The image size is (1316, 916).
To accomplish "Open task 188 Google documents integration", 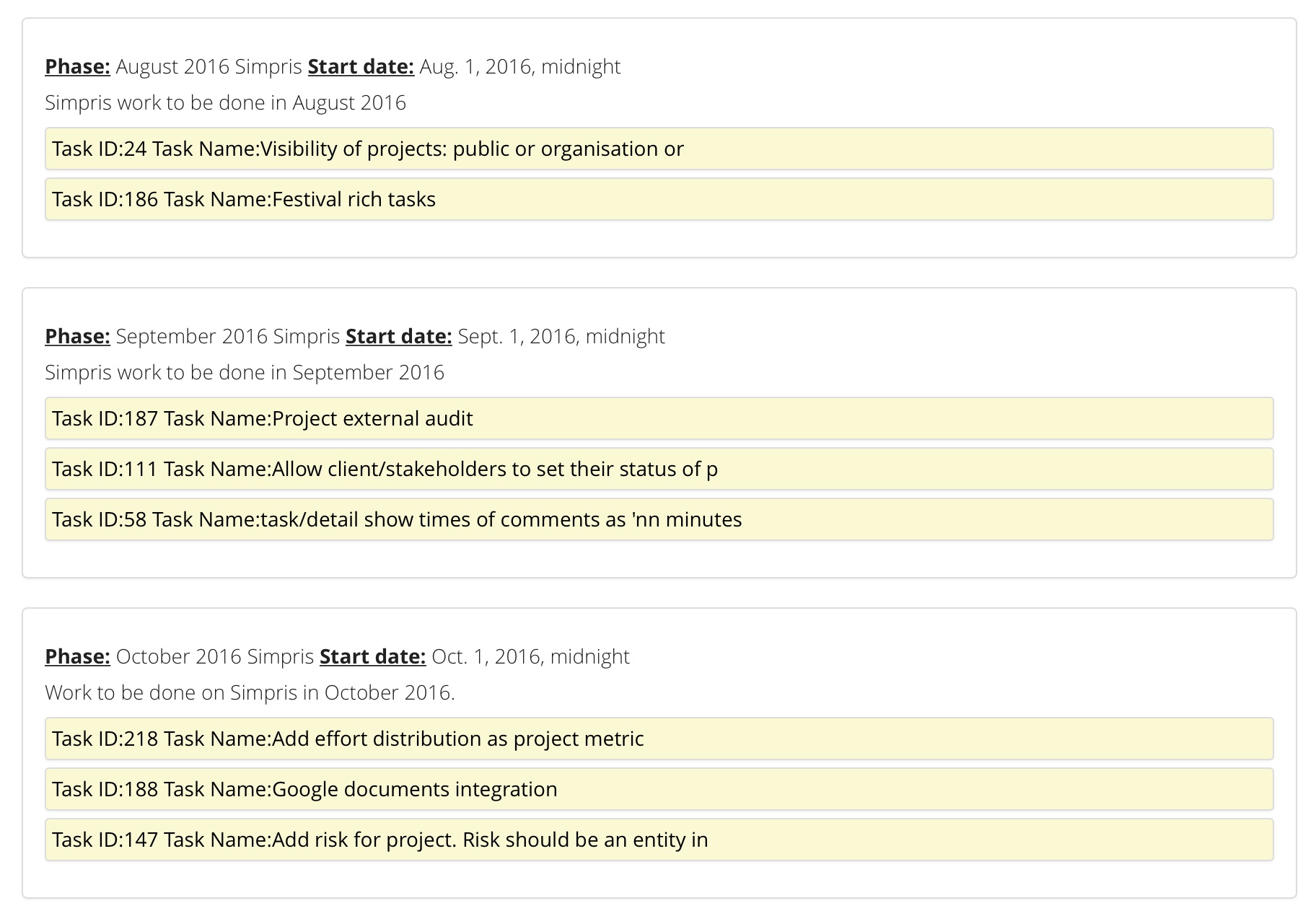I will coord(659,789).
